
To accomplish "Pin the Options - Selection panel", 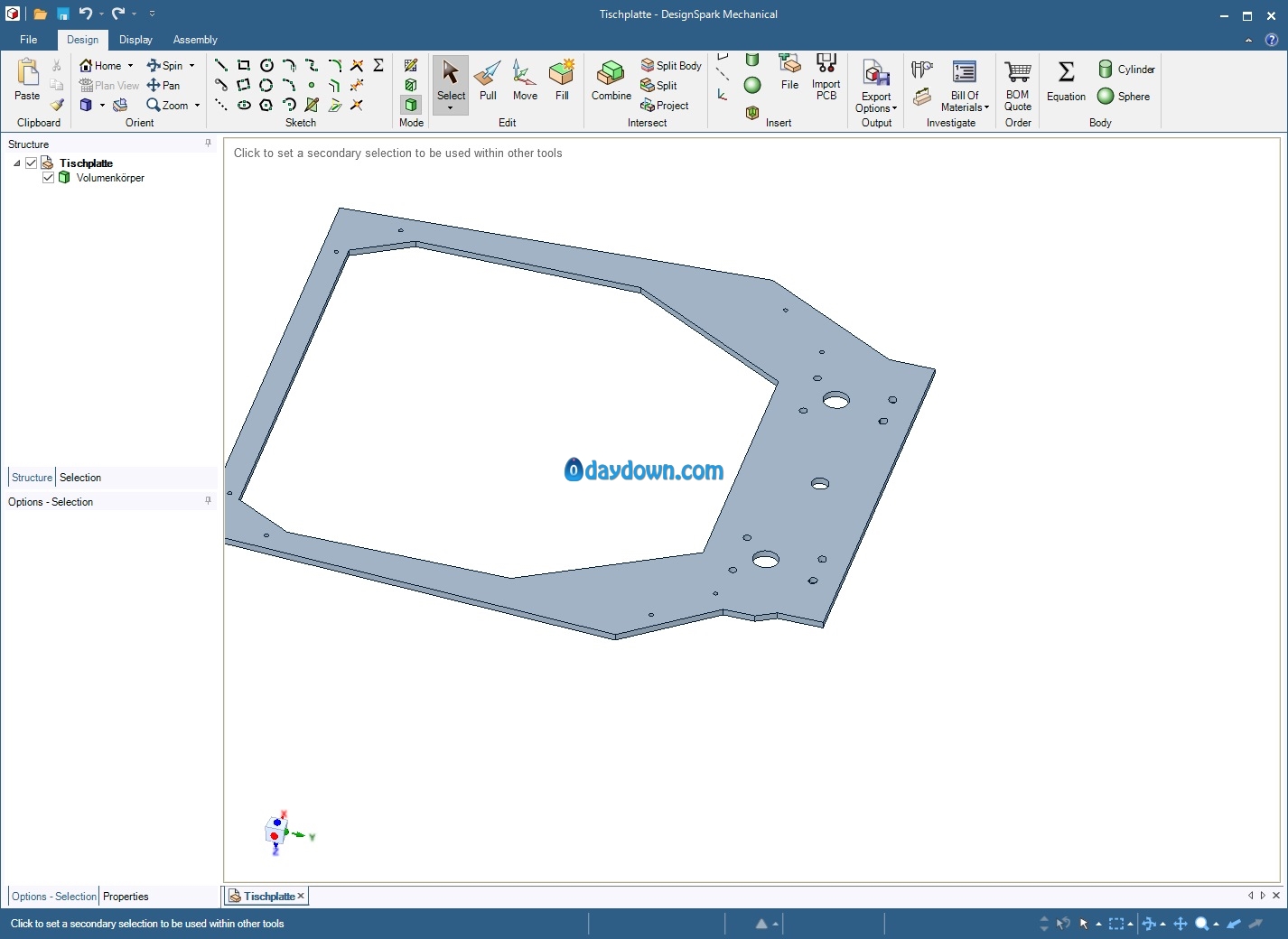I will click(x=208, y=501).
